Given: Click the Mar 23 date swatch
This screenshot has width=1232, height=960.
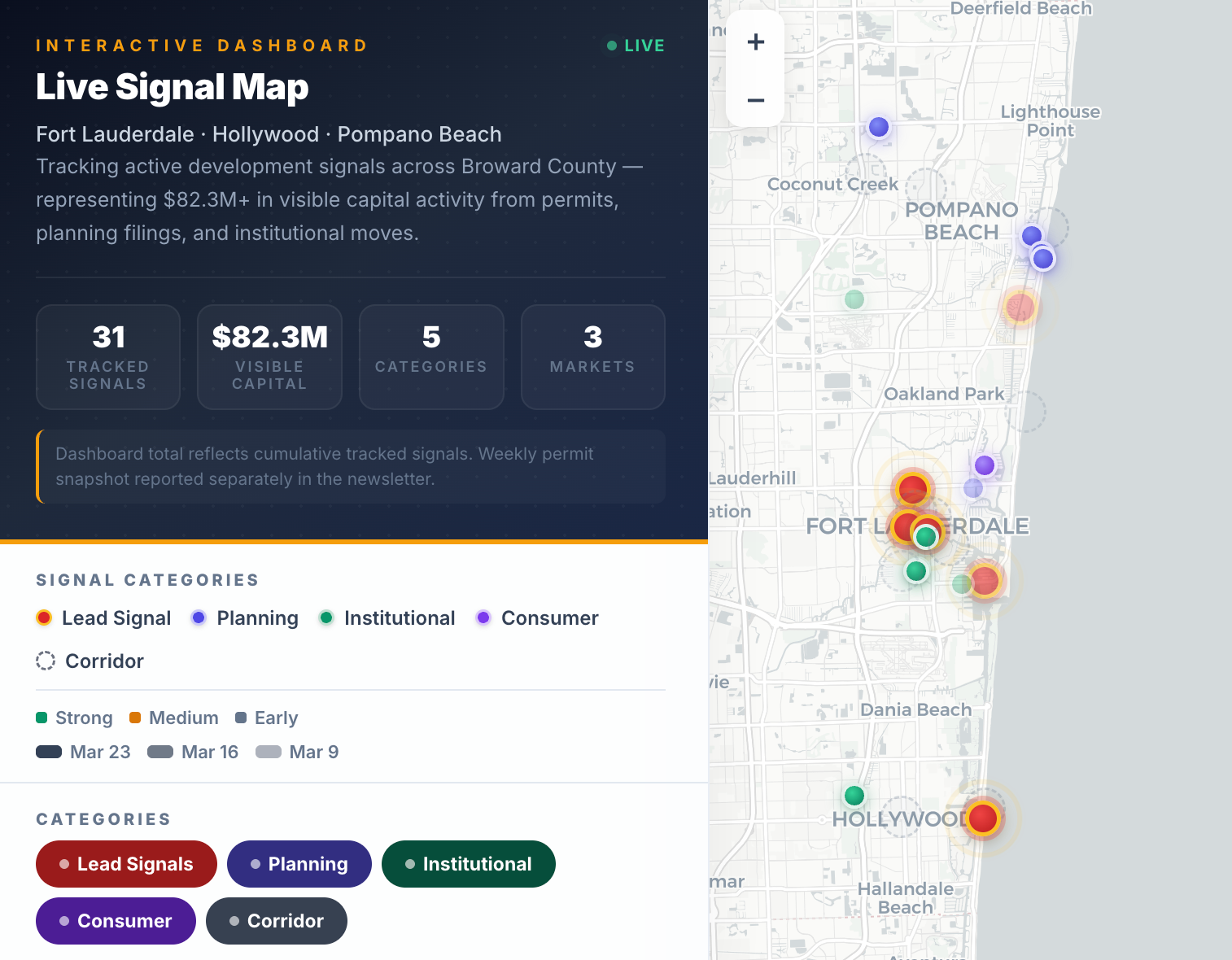Looking at the screenshot, I should pyautogui.click(x=49, y=752).
